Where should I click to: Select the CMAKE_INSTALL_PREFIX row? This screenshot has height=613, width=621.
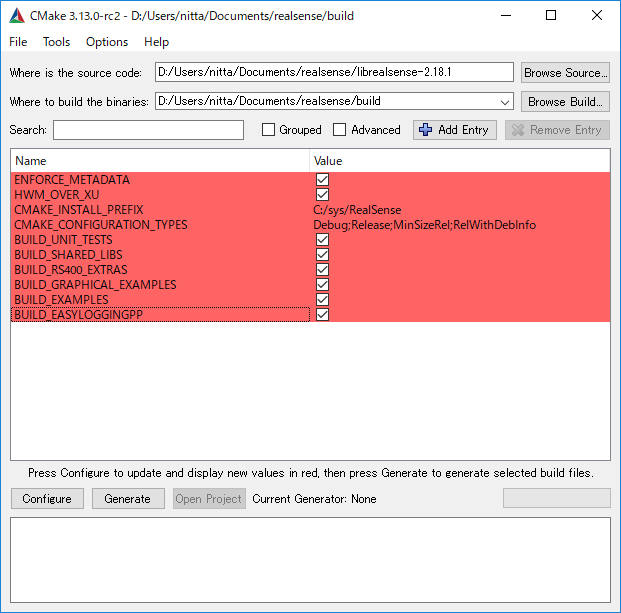(x=79, y=210)
